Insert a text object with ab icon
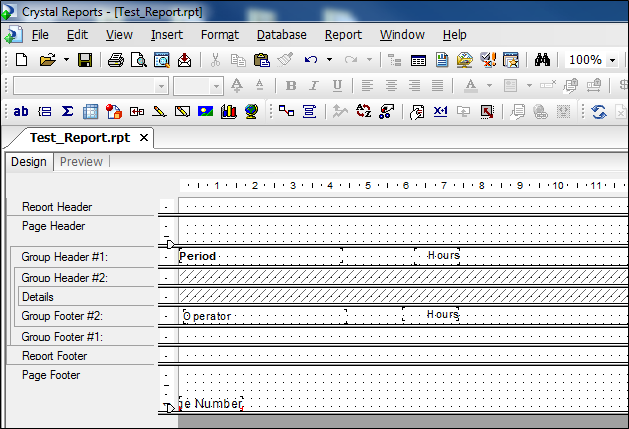 click(21, 111)
